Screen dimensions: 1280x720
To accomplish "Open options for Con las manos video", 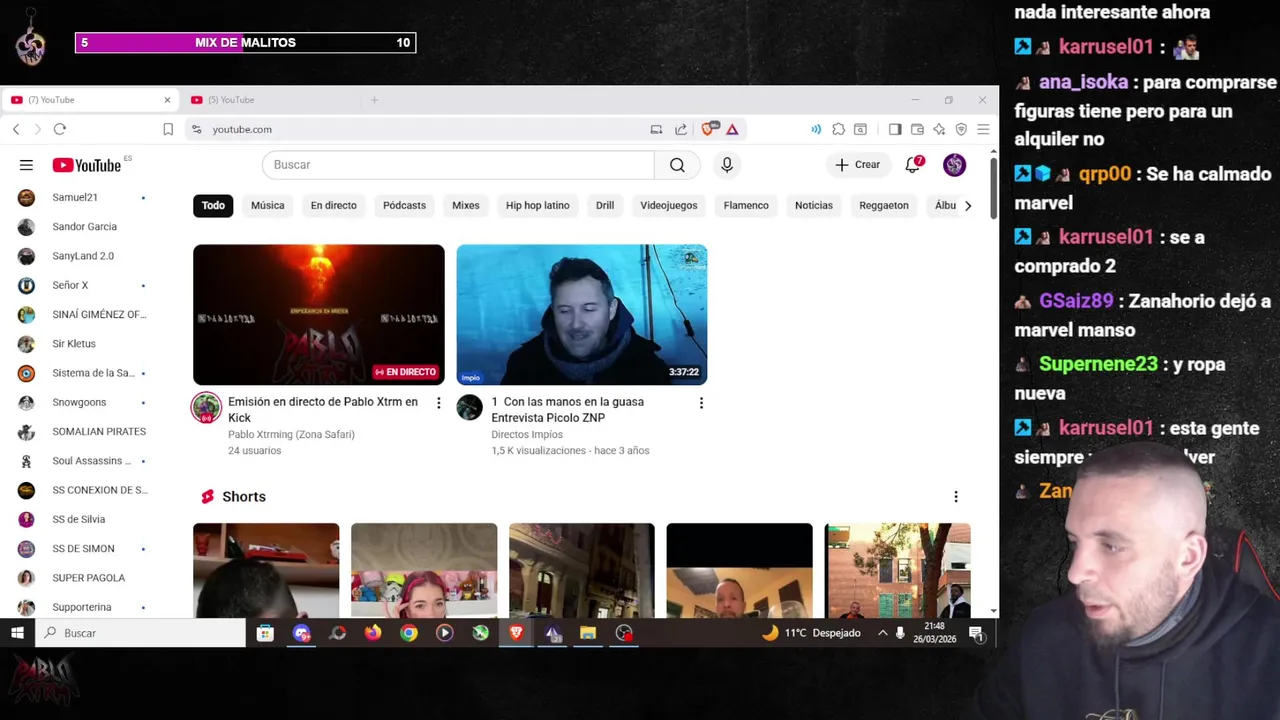I will tap(701, 403).
